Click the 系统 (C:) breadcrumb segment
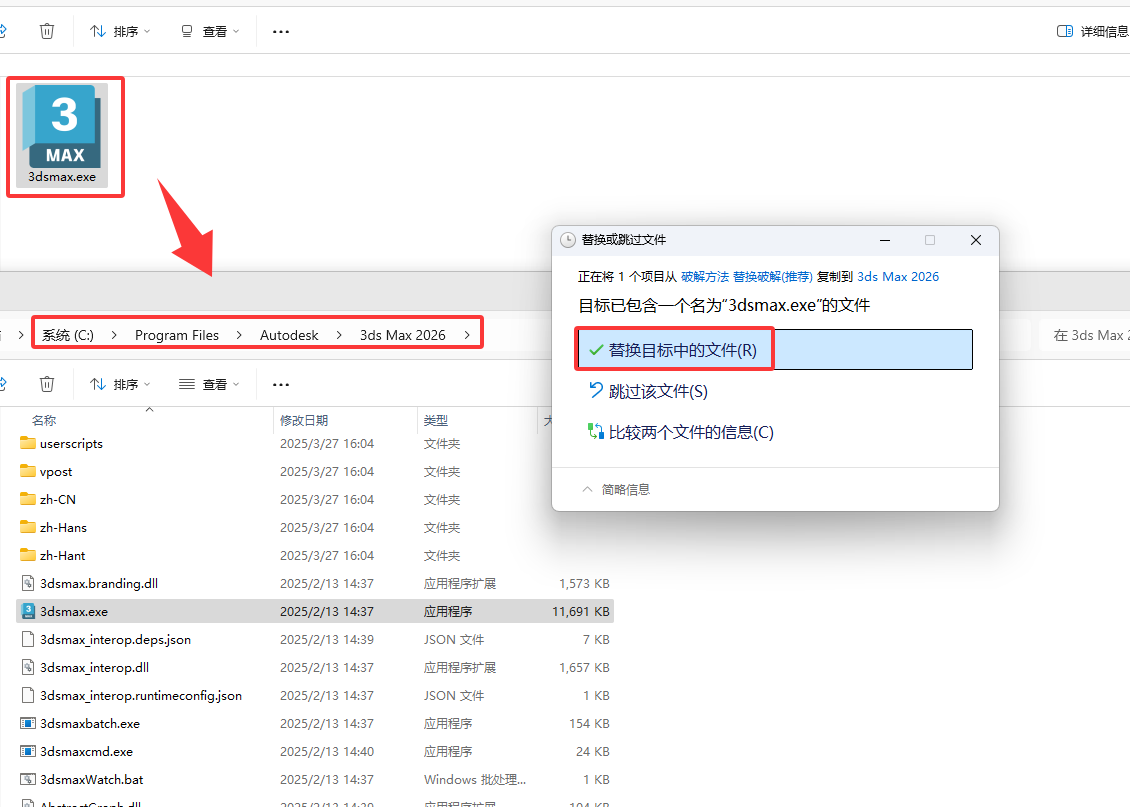This screenshot has width=1130, height=807. pos(68,335)
